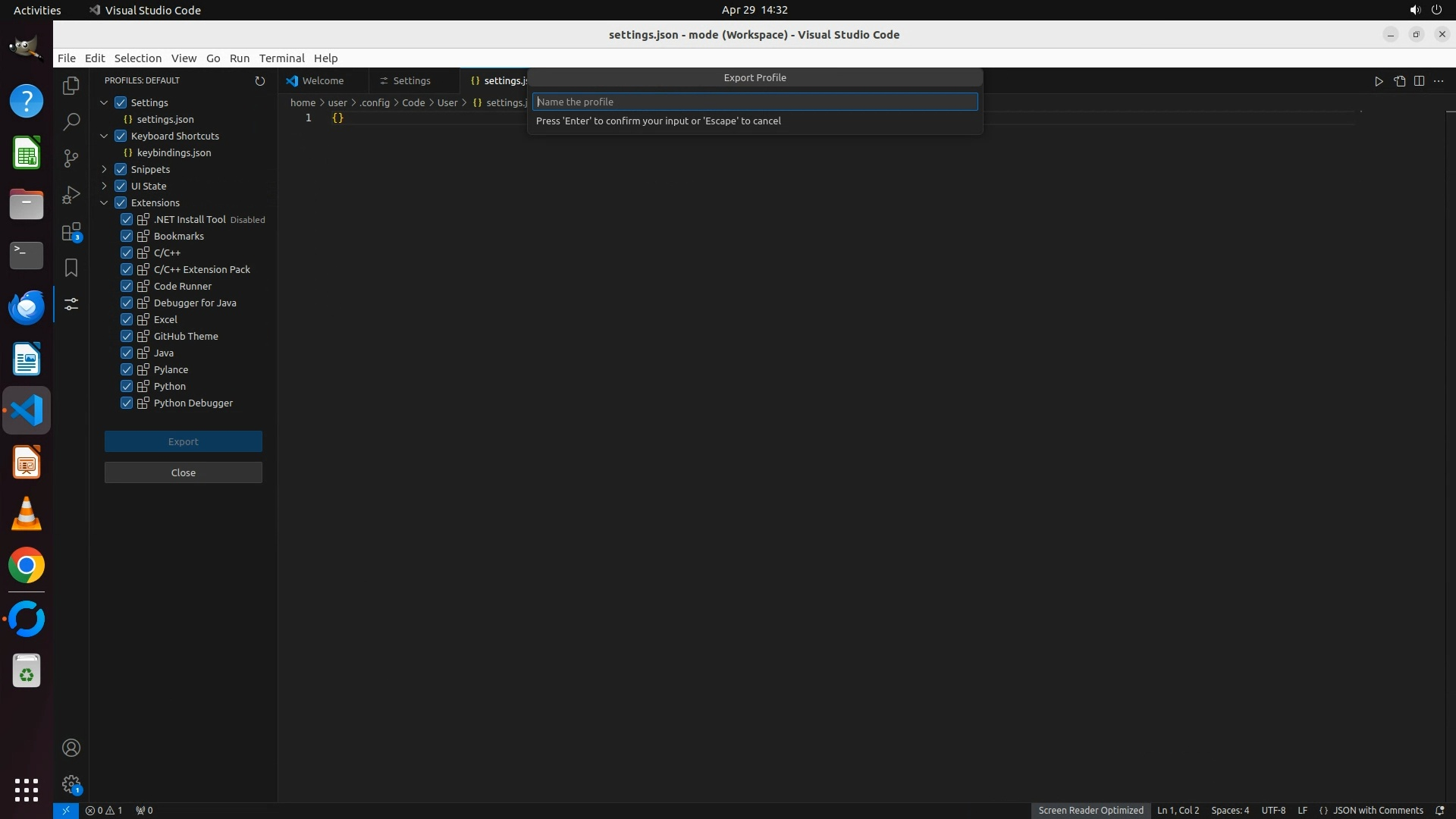Open Run and Debug view

[71, 195]
